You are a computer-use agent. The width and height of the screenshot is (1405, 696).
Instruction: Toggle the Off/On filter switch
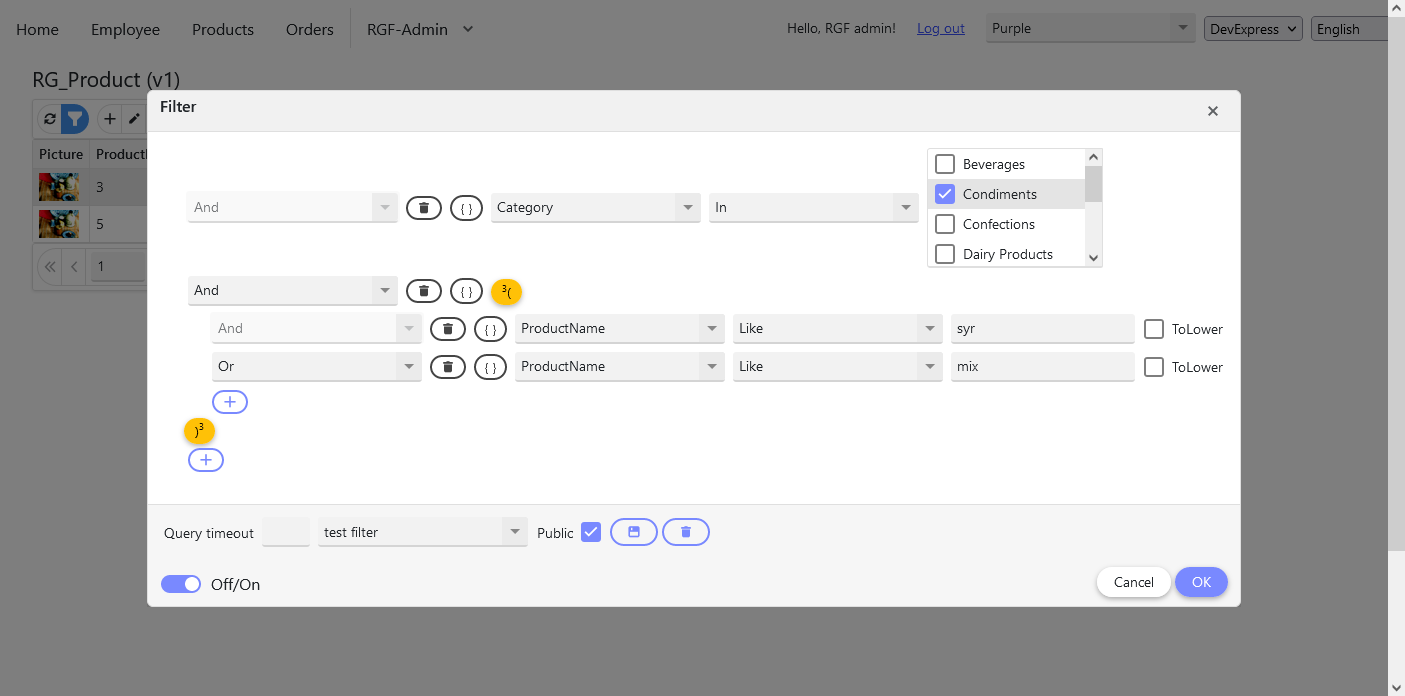[181, 584]
